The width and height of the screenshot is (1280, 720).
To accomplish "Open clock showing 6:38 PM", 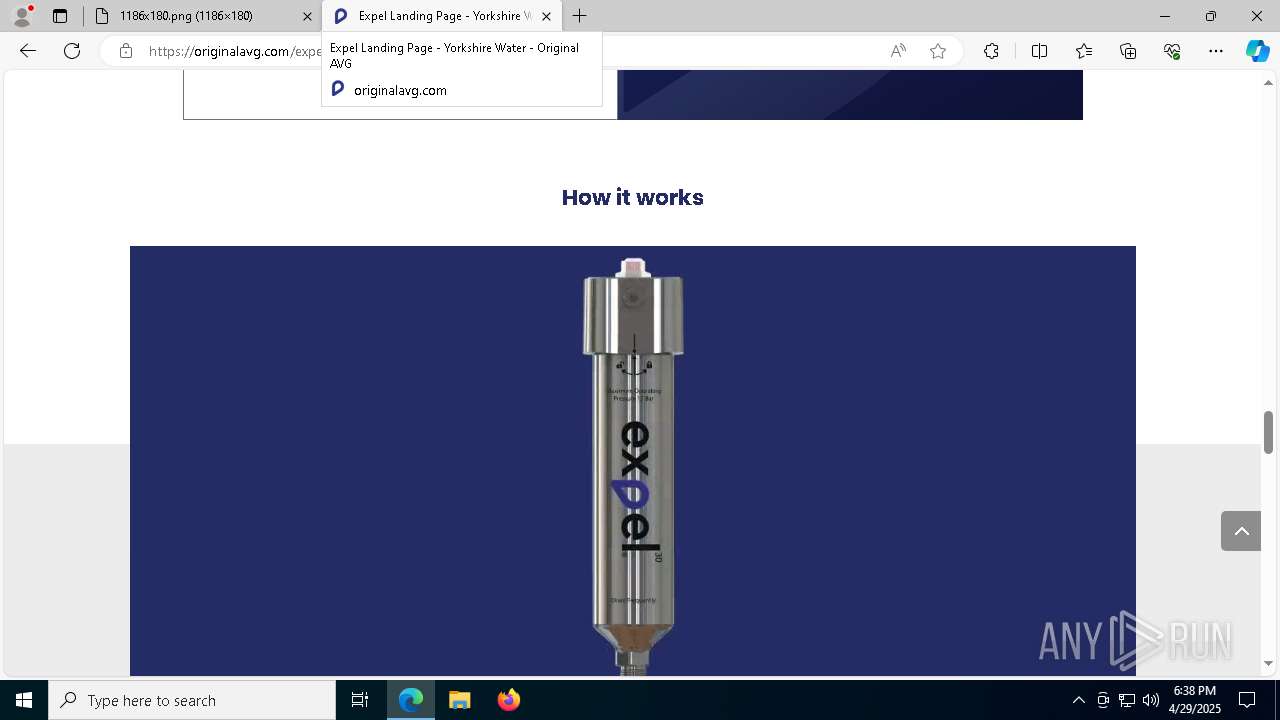I will coord(1195,700).
